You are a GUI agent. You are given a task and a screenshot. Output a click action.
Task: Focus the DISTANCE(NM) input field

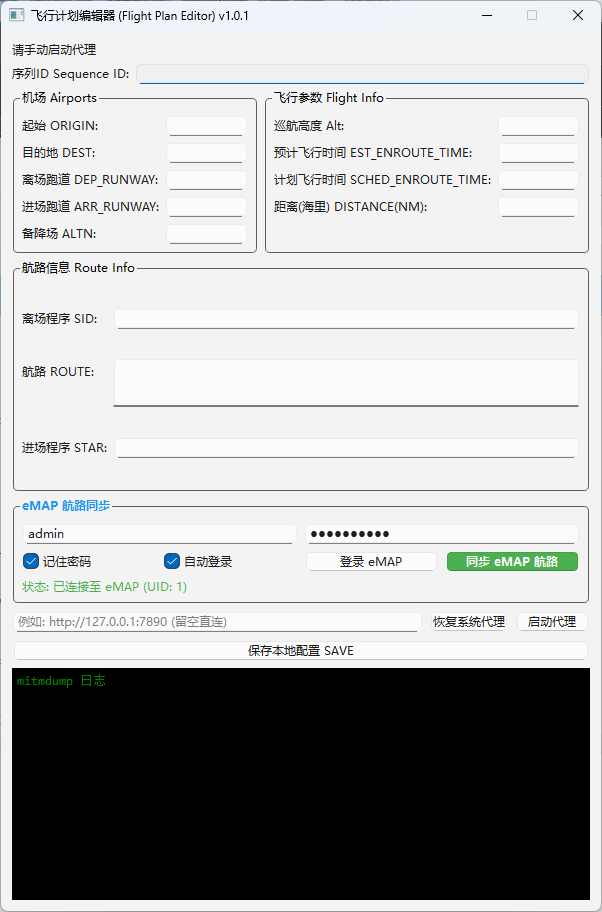(x=538, y=207)
